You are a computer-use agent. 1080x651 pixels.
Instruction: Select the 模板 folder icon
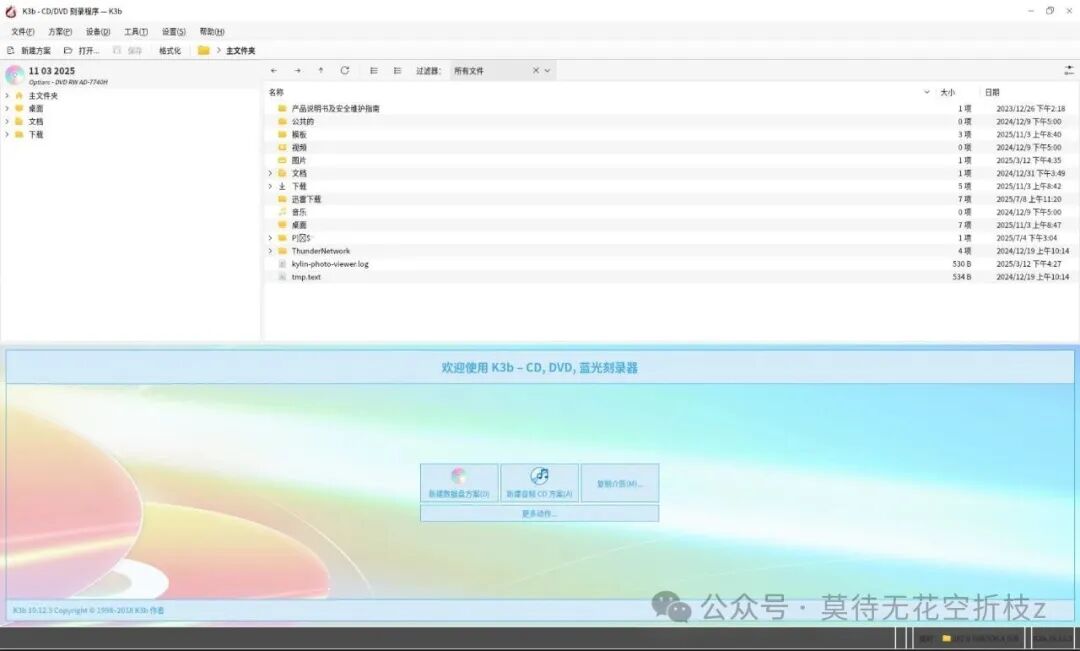tap(282, 134)
